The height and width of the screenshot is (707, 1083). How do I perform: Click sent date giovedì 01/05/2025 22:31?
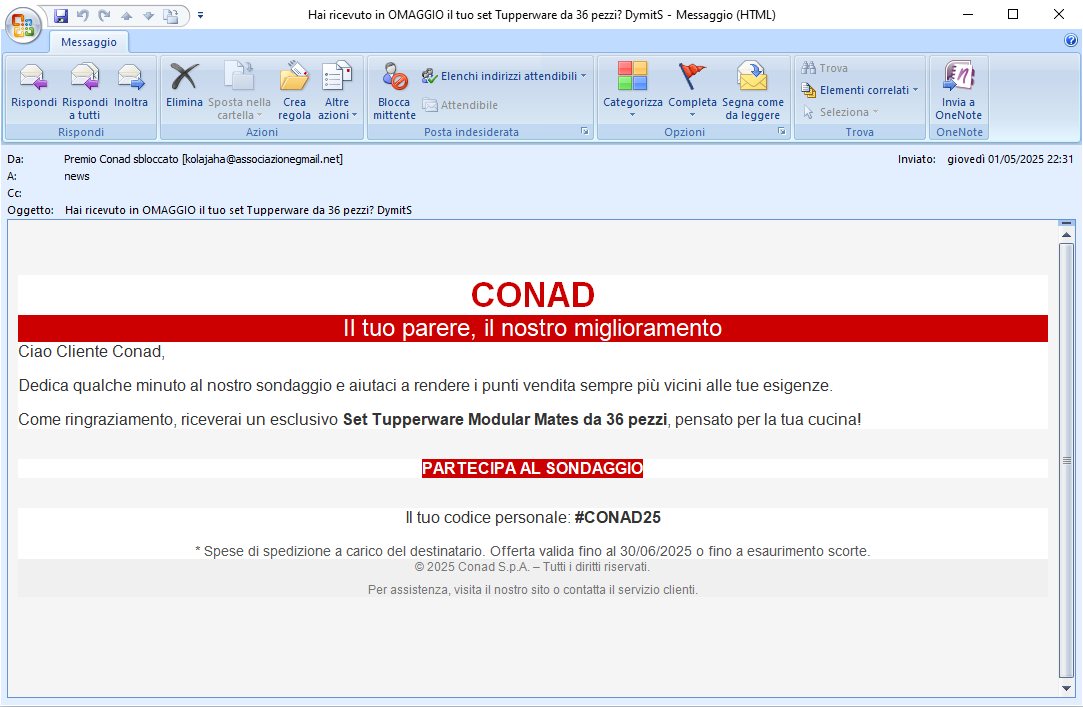[x=1010, y=159]
